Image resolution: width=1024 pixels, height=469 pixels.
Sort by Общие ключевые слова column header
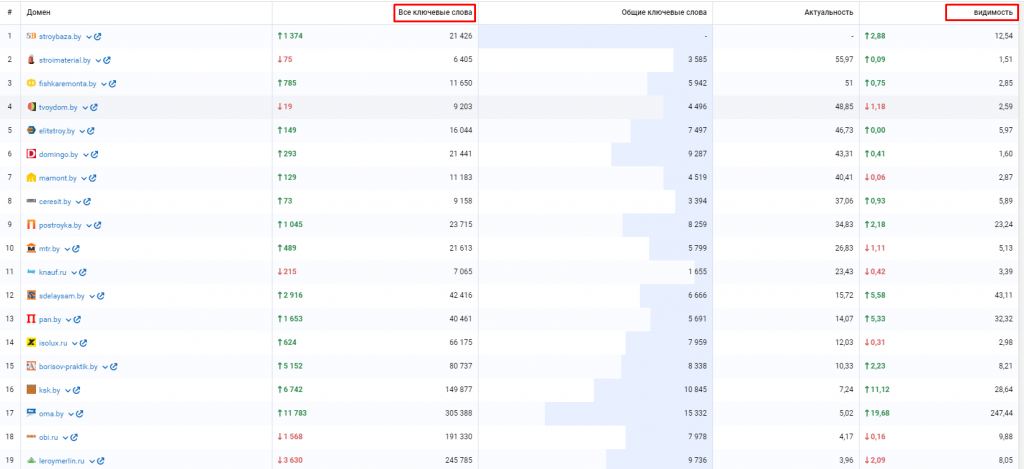click(664, 12)
